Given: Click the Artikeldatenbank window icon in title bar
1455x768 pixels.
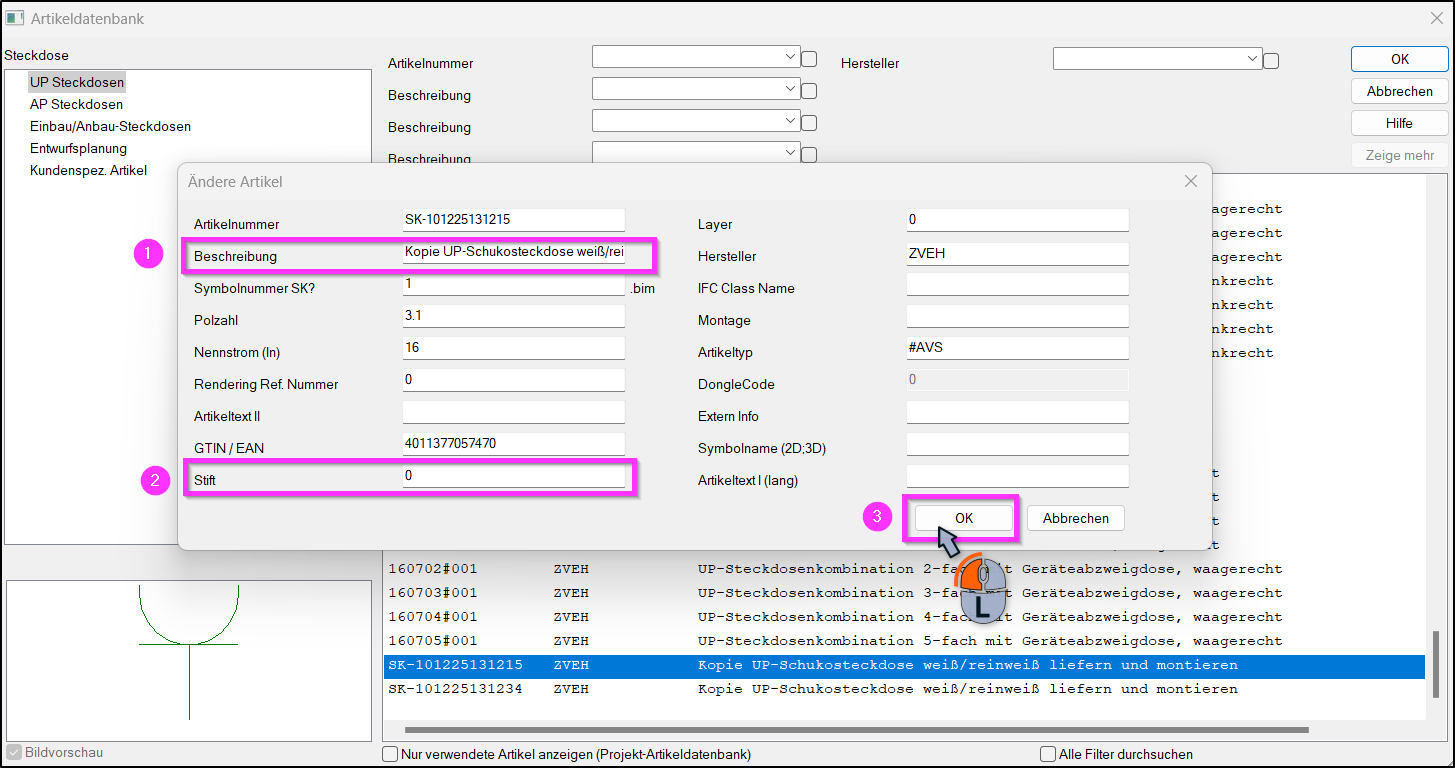Looking at the screenshot, I should [x=15, y=17].
